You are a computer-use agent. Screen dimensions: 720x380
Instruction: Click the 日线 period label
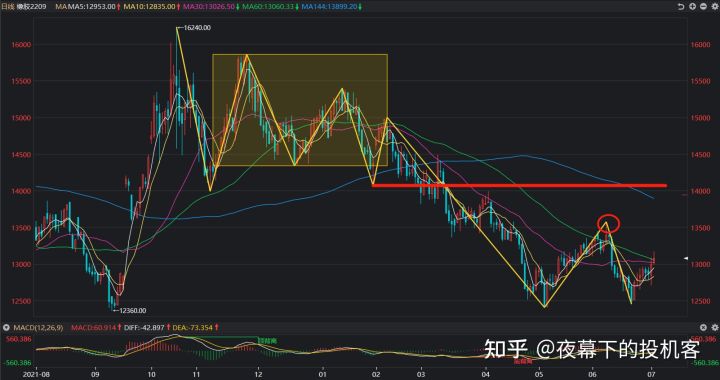(x=8, y=6)
